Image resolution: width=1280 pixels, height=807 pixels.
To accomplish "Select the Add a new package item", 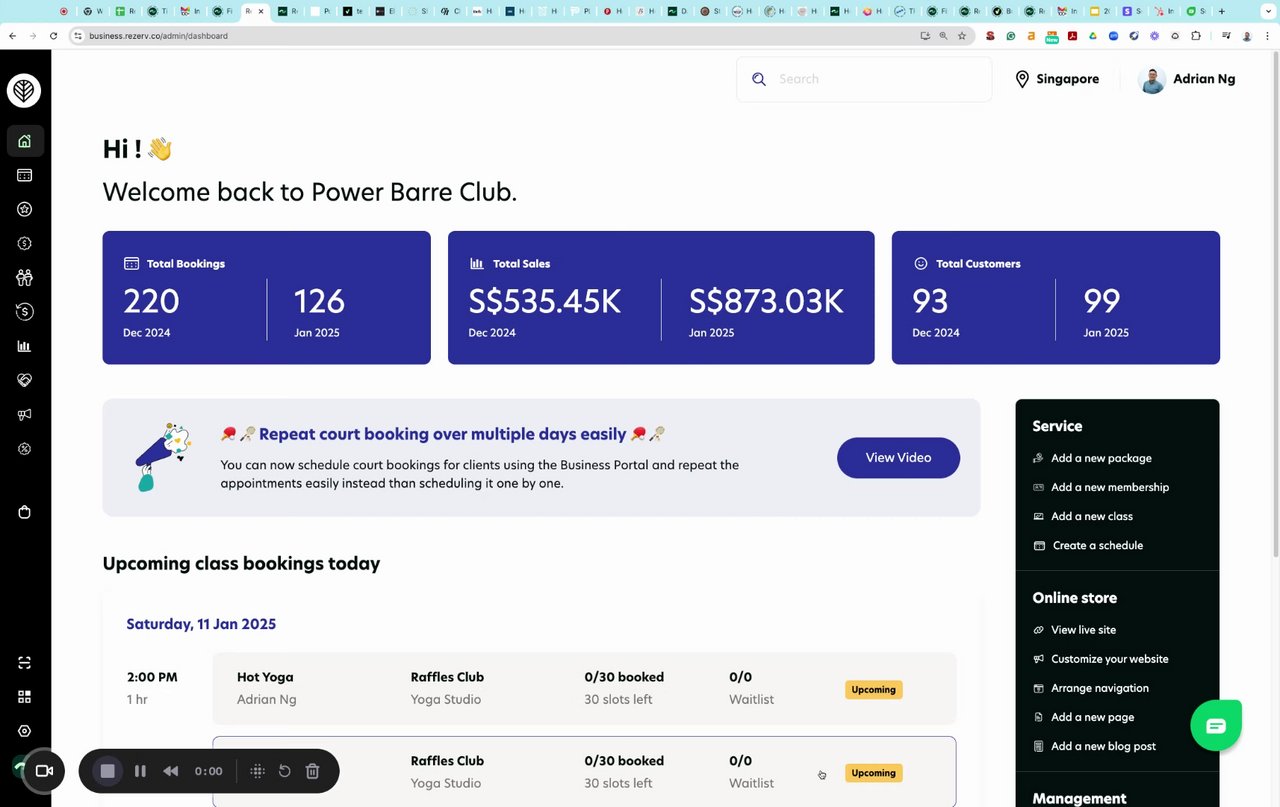I will (1100, 458).
